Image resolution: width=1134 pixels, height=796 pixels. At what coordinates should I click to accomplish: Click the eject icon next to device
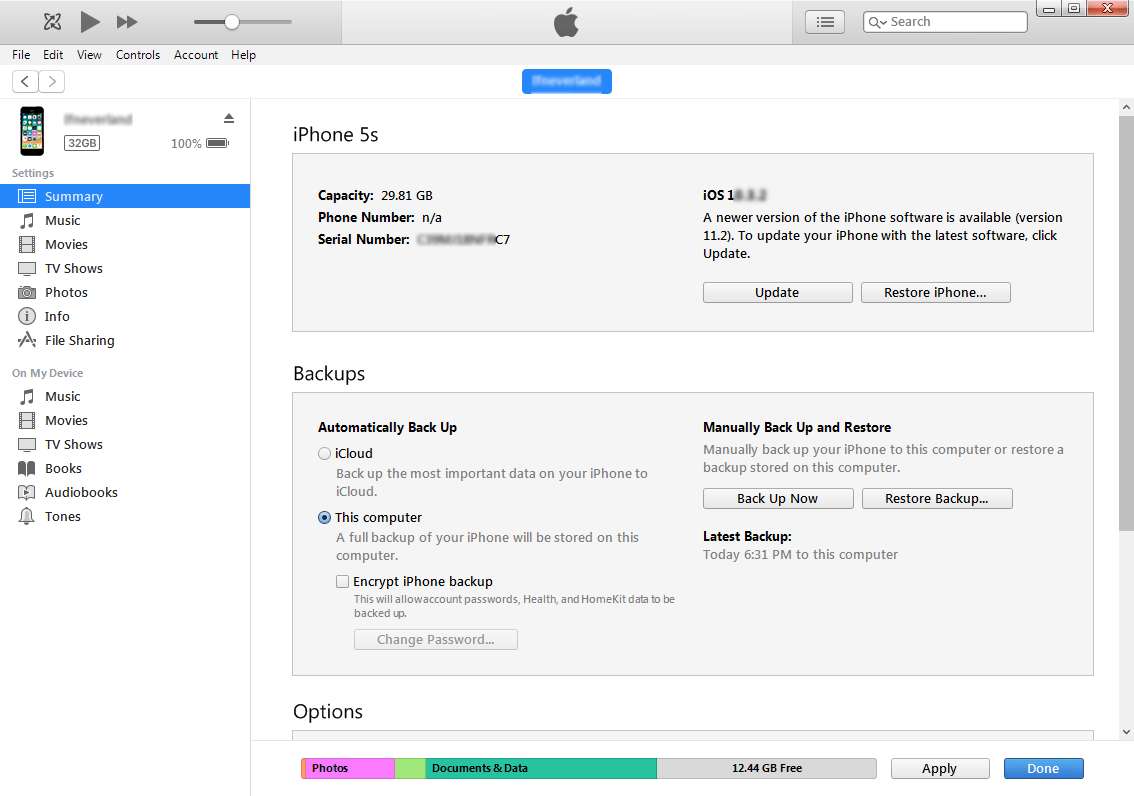tap(228, 118)
